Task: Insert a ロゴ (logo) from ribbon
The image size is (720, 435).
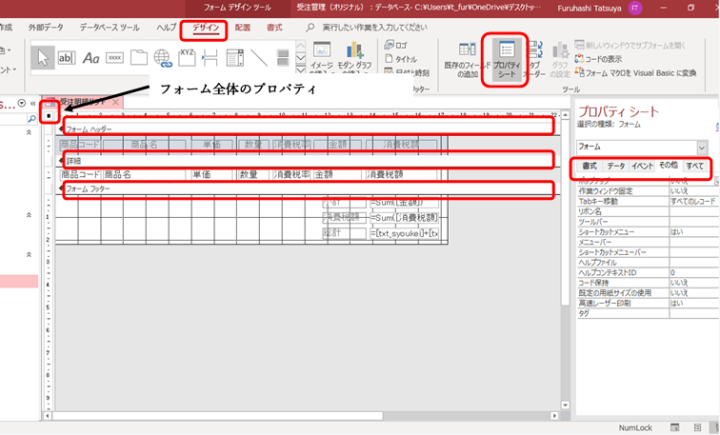Action: click(x=401, y=45)
